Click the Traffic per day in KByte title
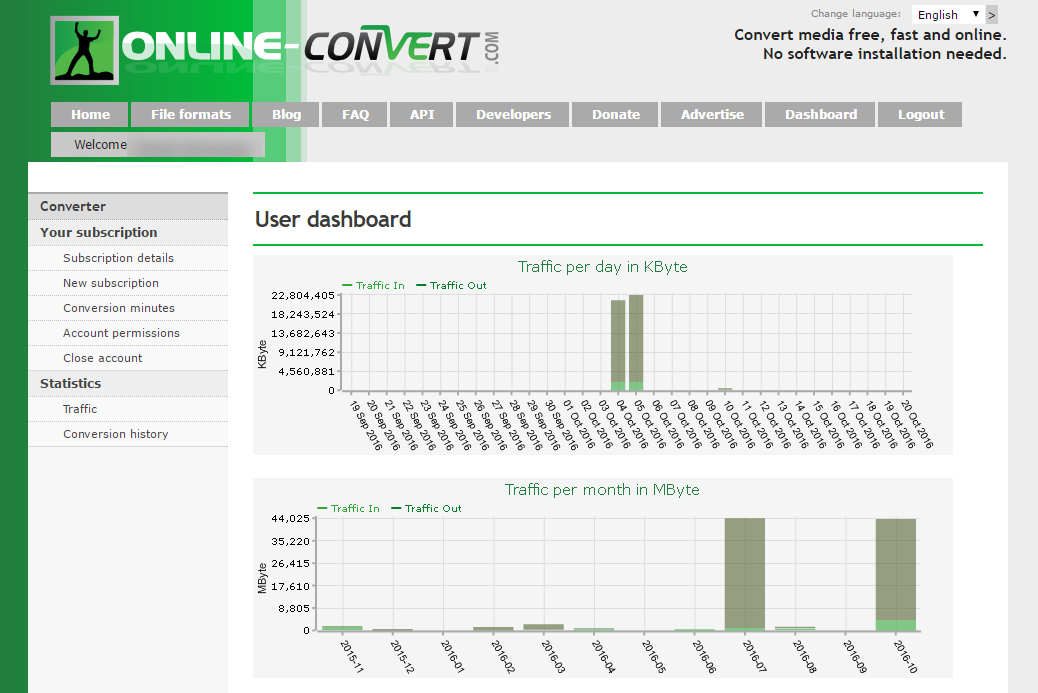Viewport: 1038px width, 693px height. tap(602, 267)
